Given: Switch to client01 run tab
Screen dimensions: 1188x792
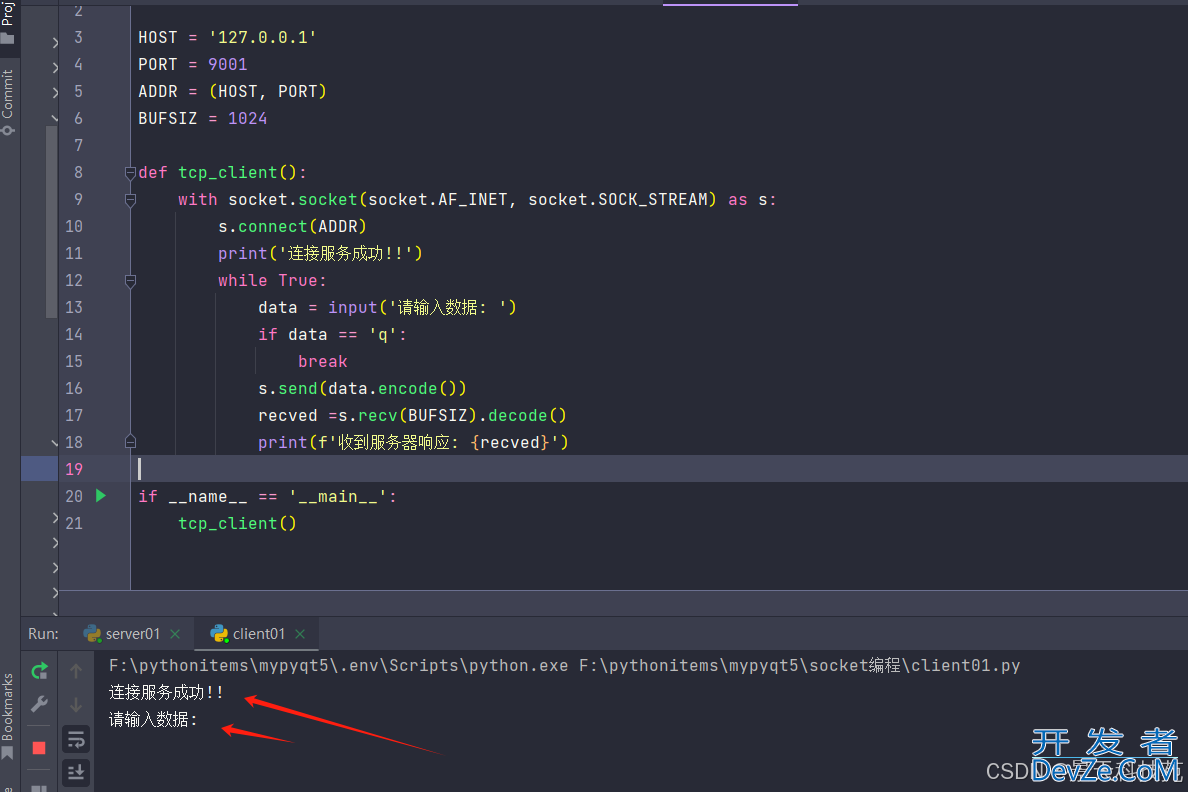Looking at the screenshot, I should click(258, 634).
